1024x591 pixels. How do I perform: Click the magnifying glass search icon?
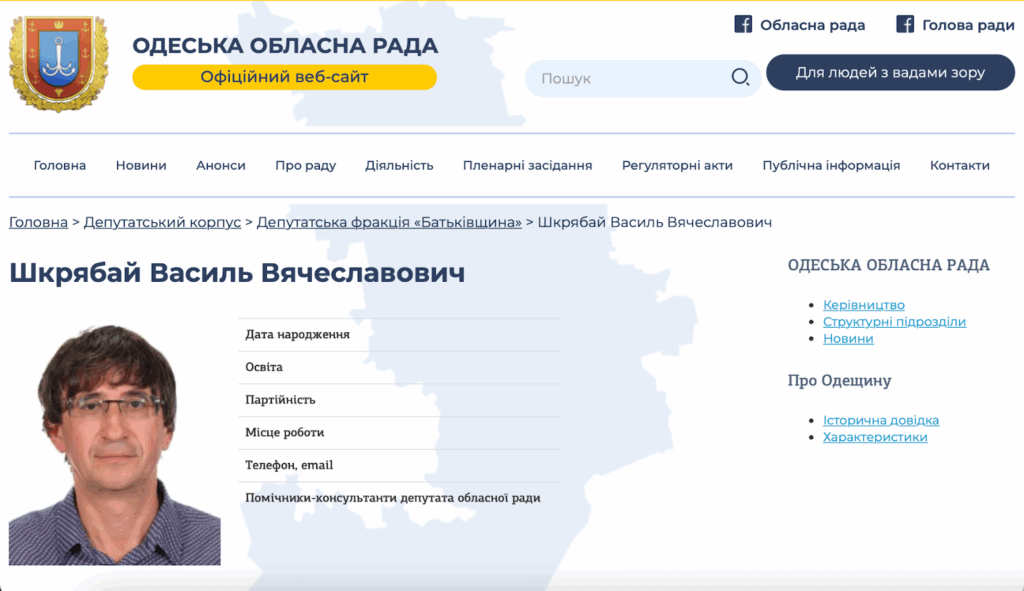point(740,78)
